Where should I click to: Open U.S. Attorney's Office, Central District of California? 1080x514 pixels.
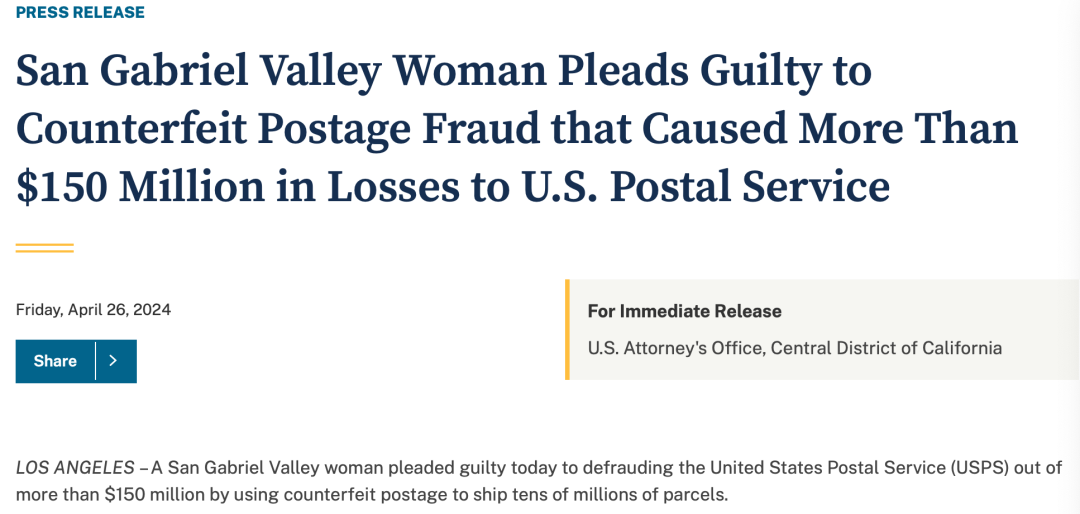tap(795, 348)
